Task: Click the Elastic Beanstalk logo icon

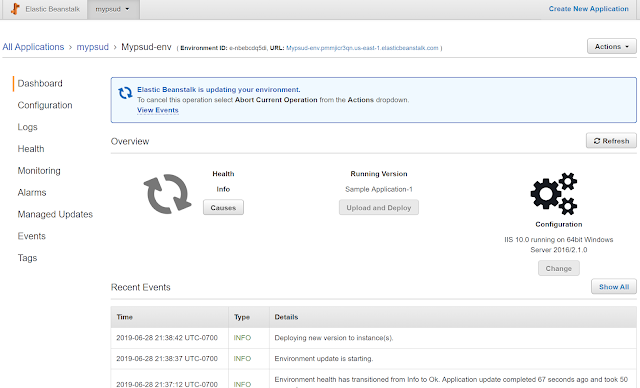Action: (x=15, y=9)
